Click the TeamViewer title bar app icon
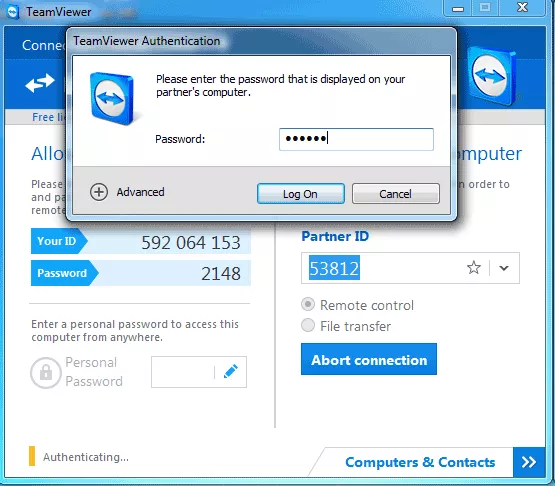 point(13,12)
